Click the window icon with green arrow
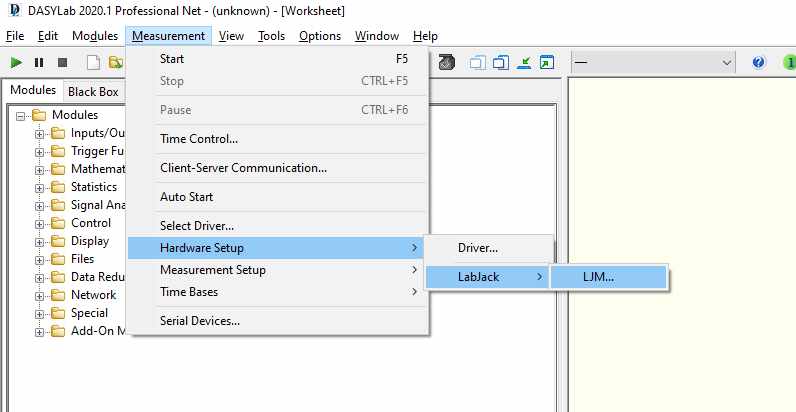Screen dimensions: 796x412 [x=546, y=62]
